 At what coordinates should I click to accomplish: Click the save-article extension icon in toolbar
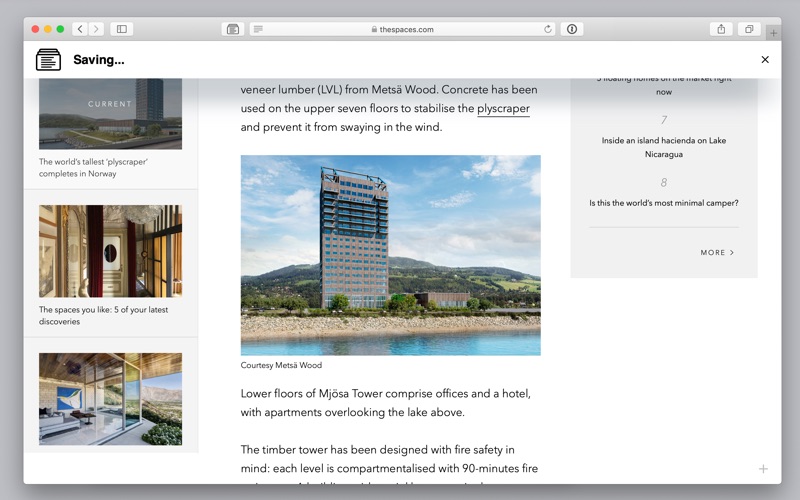[233, 29]
